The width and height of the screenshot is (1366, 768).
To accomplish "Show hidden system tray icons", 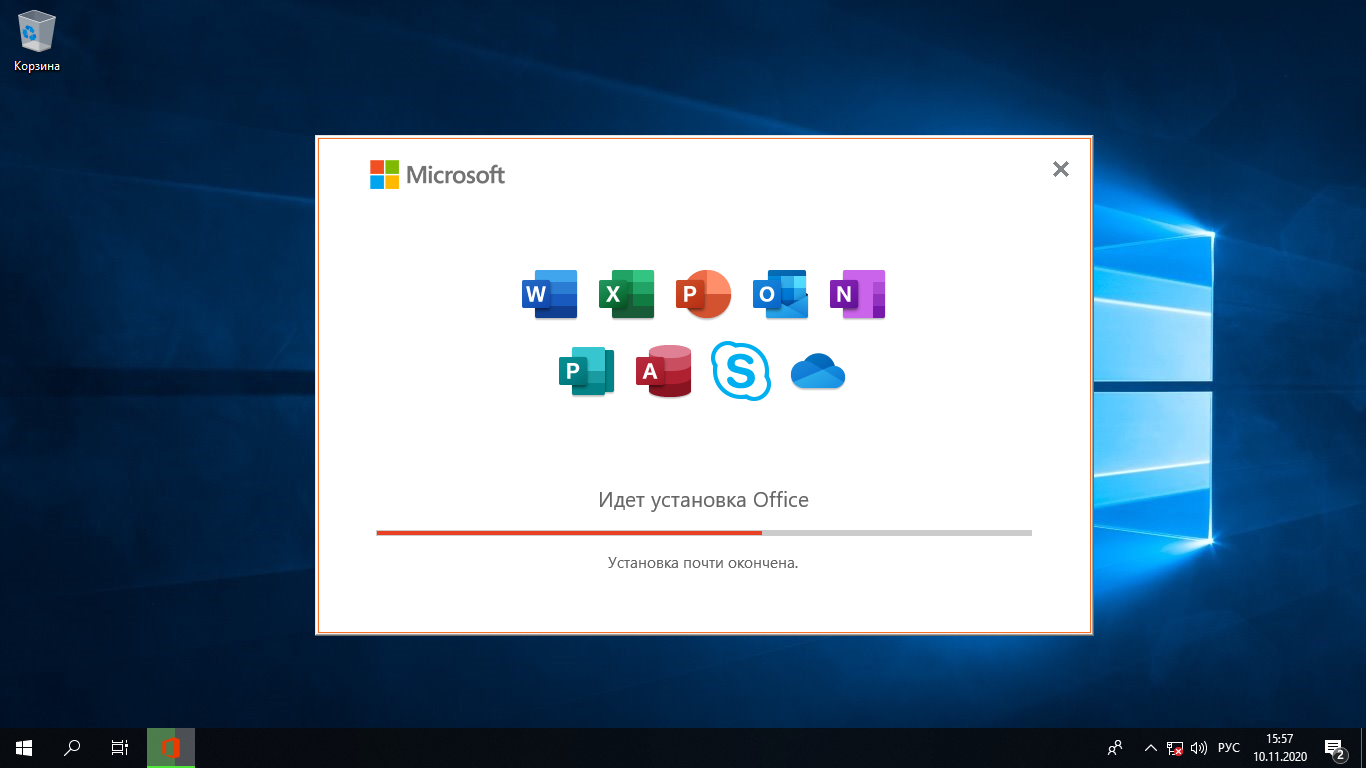I will click(1150, 747).
